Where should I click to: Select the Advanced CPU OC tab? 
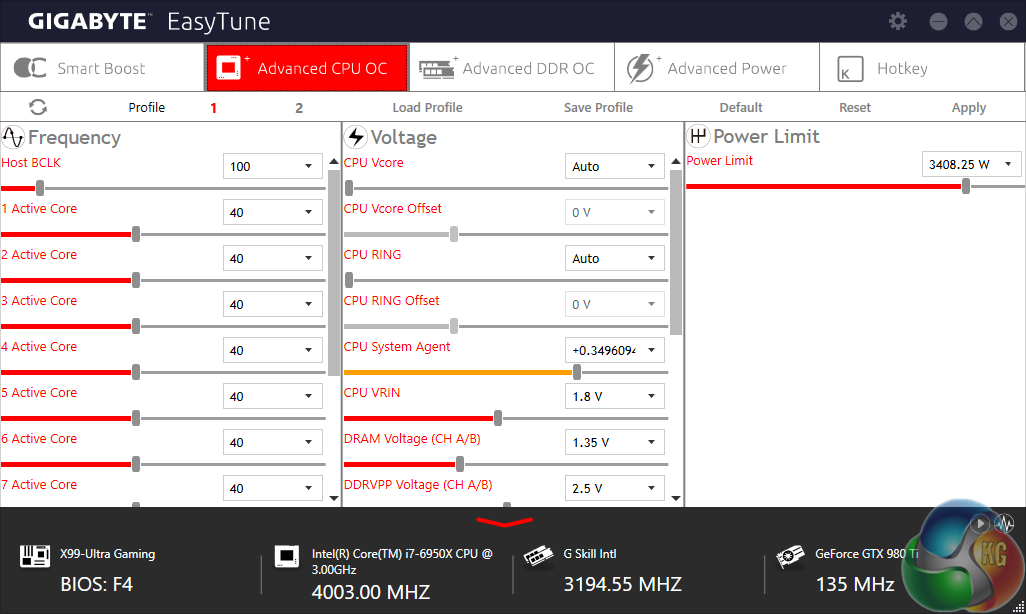click(307, 68)
